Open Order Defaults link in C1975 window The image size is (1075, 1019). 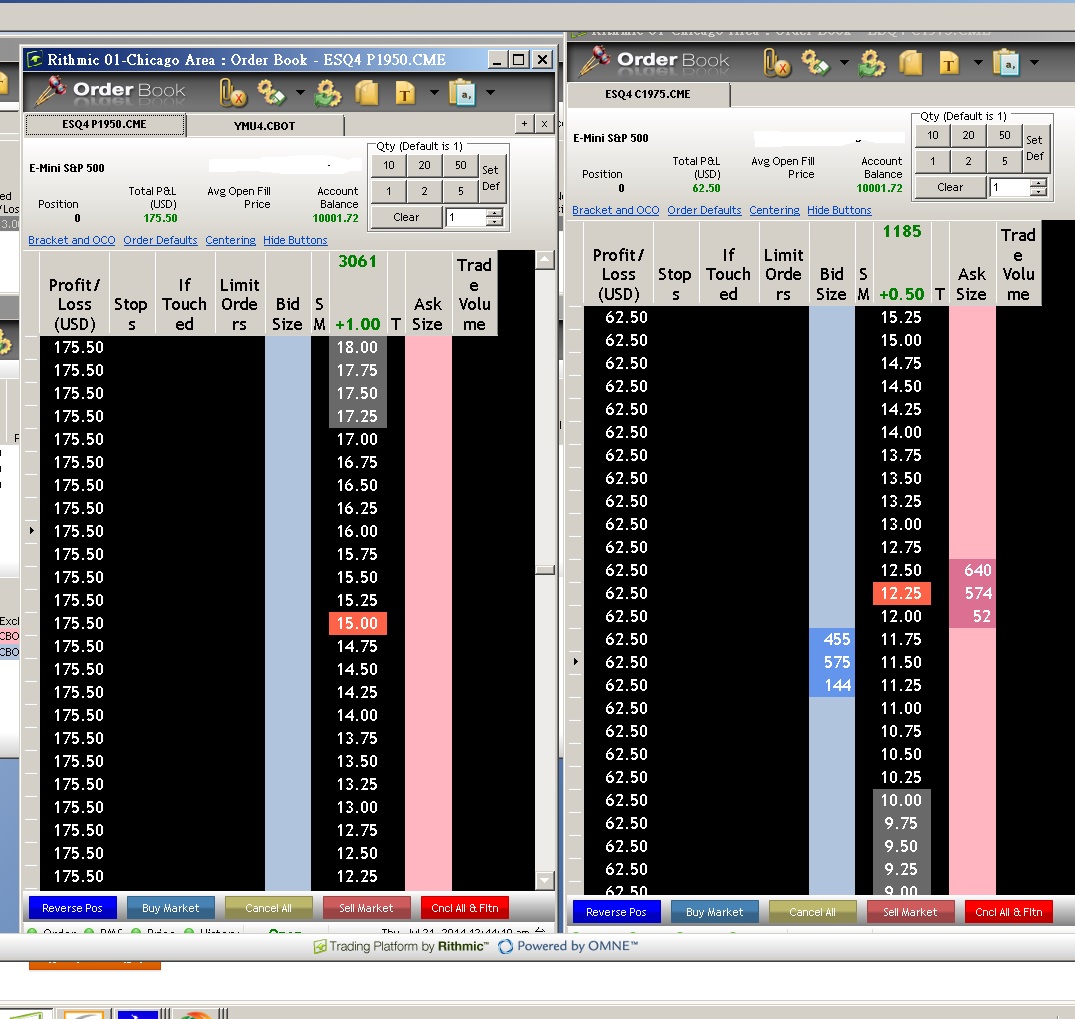point(704,210)
